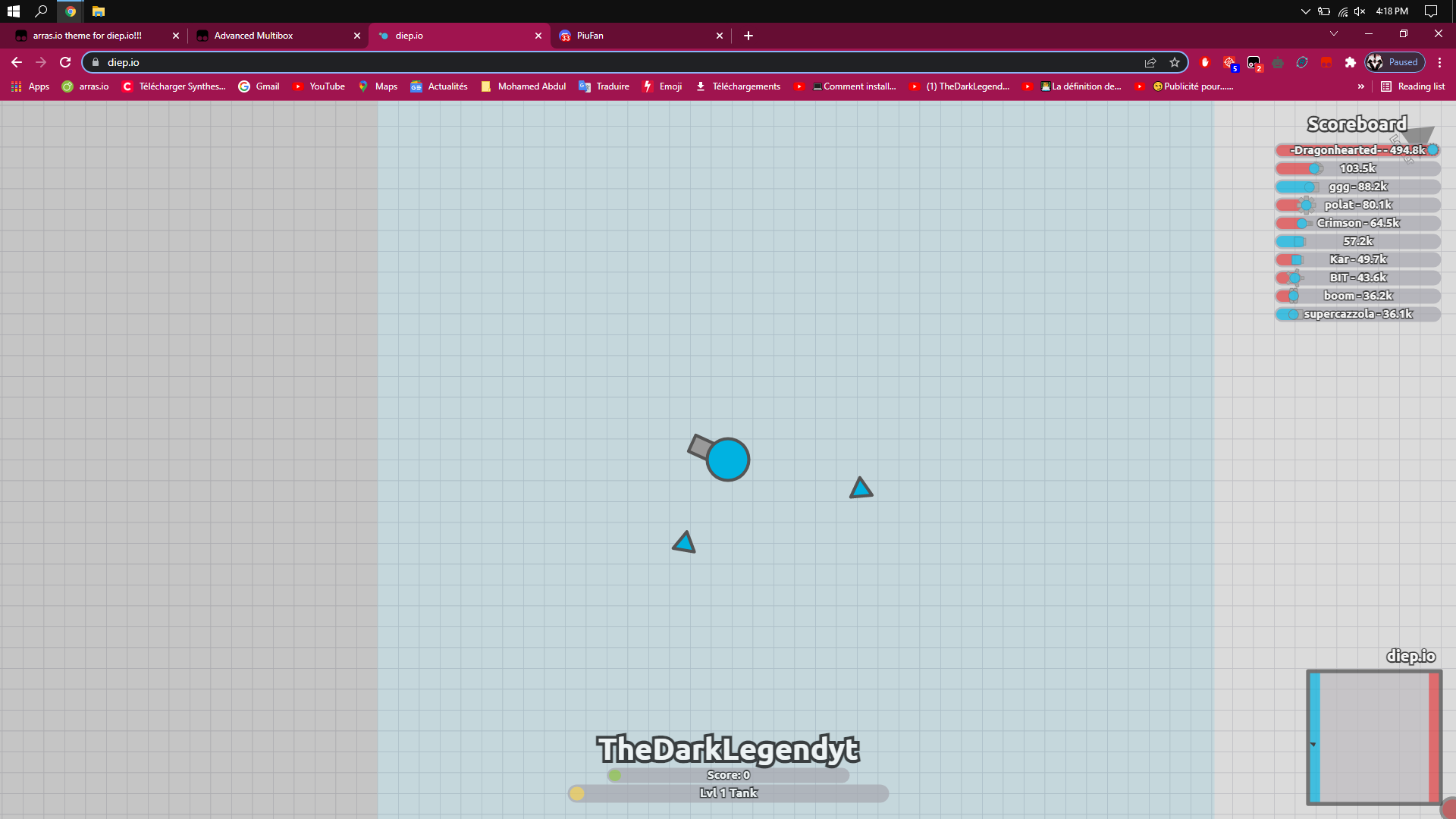
Task: Click the search bar magnifier icon
Action: tap(41, 11)
